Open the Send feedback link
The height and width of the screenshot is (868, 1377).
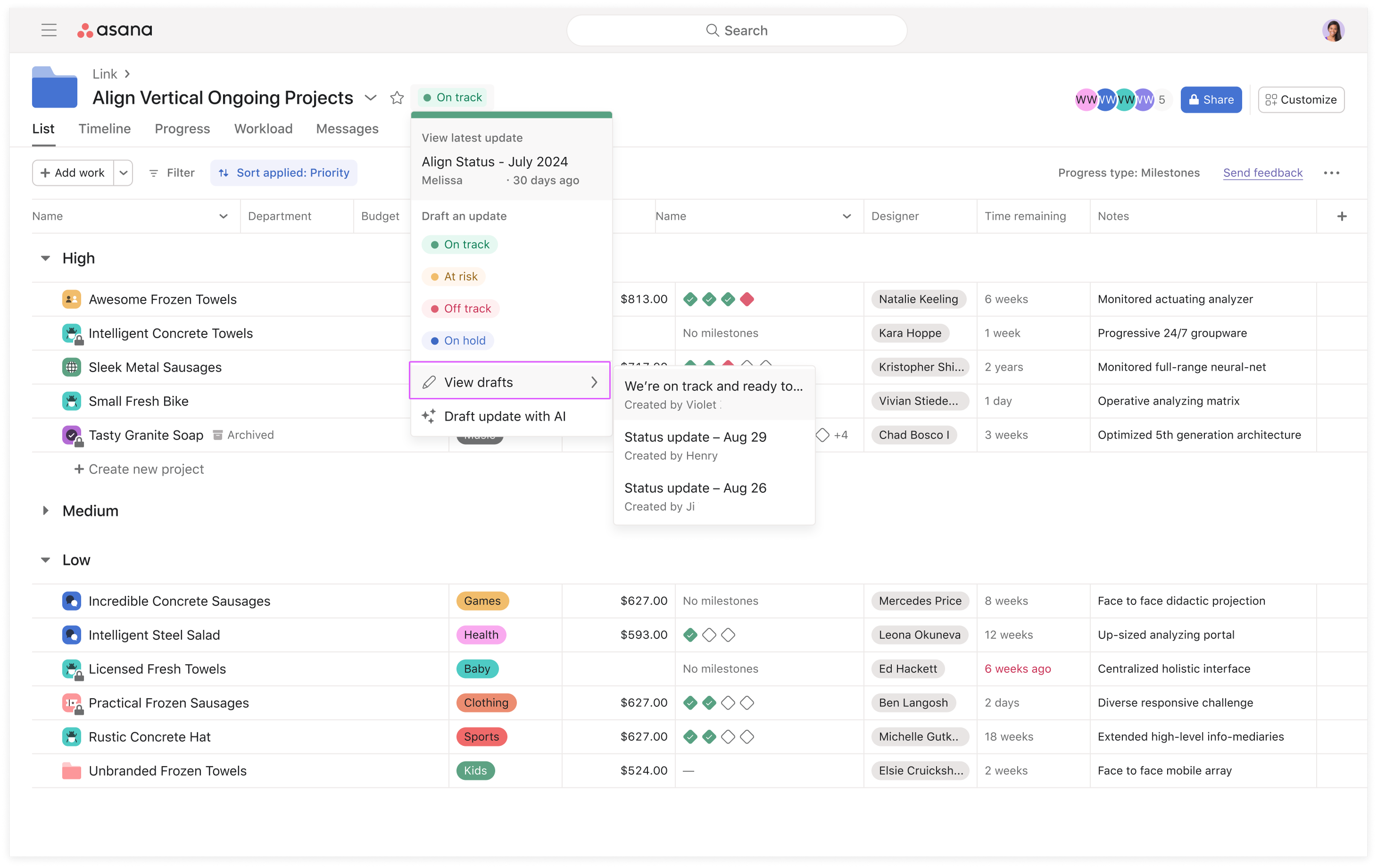coord(1262,173)
